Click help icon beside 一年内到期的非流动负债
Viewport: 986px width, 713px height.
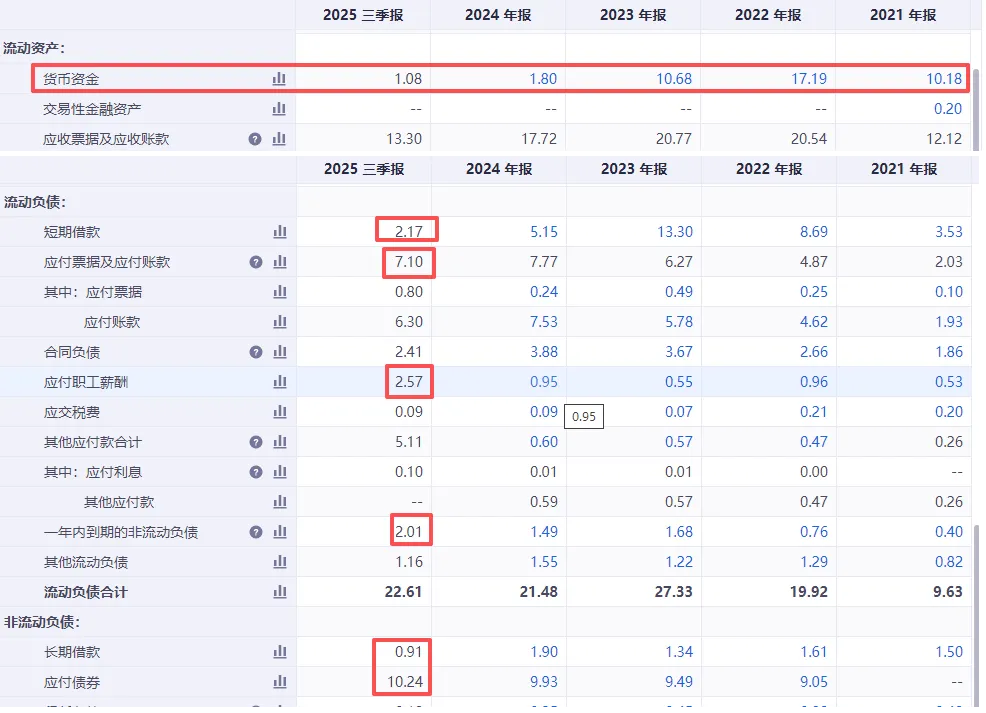coord(256,532)
